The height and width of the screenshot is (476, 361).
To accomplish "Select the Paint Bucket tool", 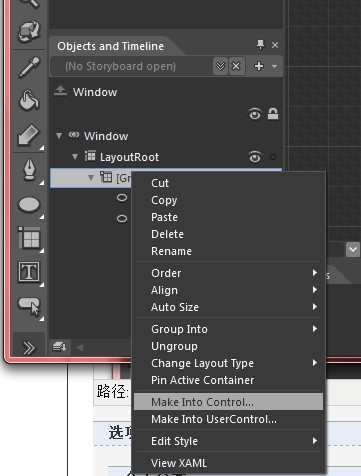I will pyautogui.click(x=29, y=100).
